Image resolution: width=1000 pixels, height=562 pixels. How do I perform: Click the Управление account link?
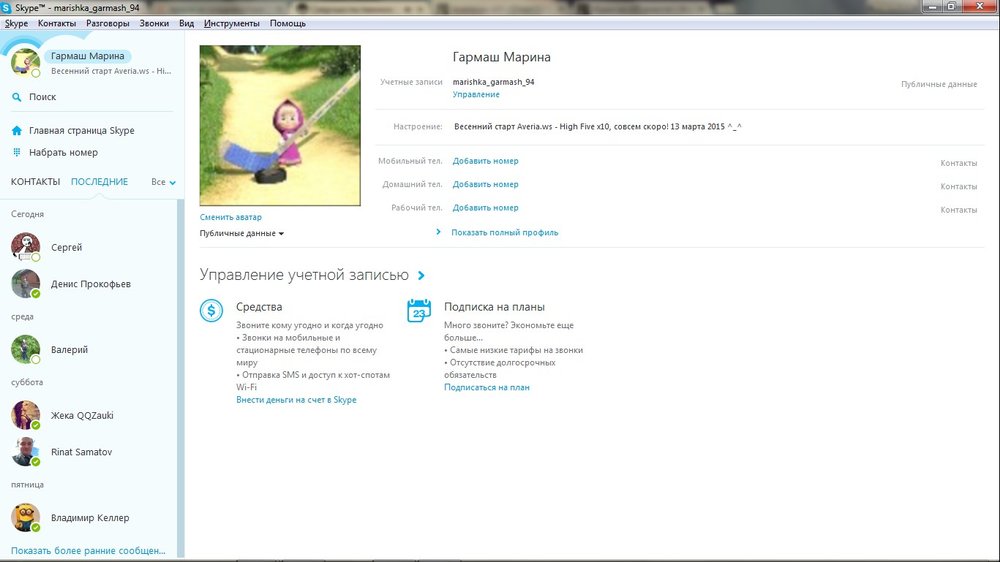tap(476, 94)
